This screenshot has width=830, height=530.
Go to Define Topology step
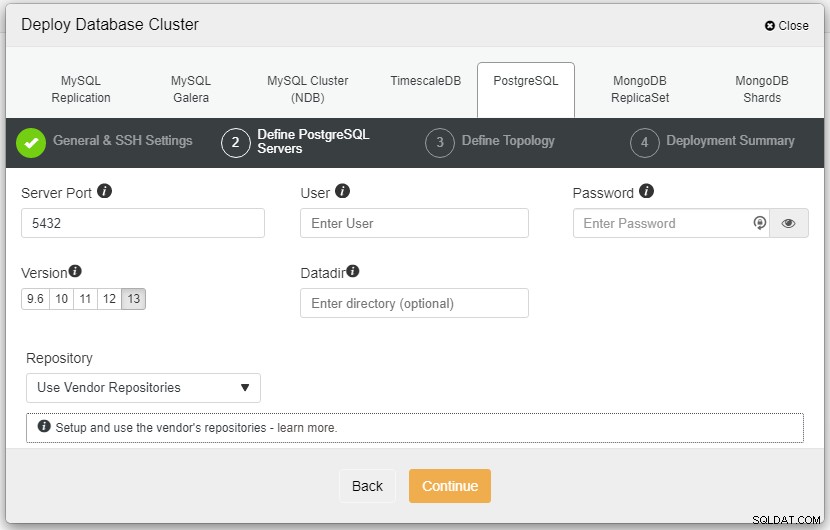(x=508, y=140)
